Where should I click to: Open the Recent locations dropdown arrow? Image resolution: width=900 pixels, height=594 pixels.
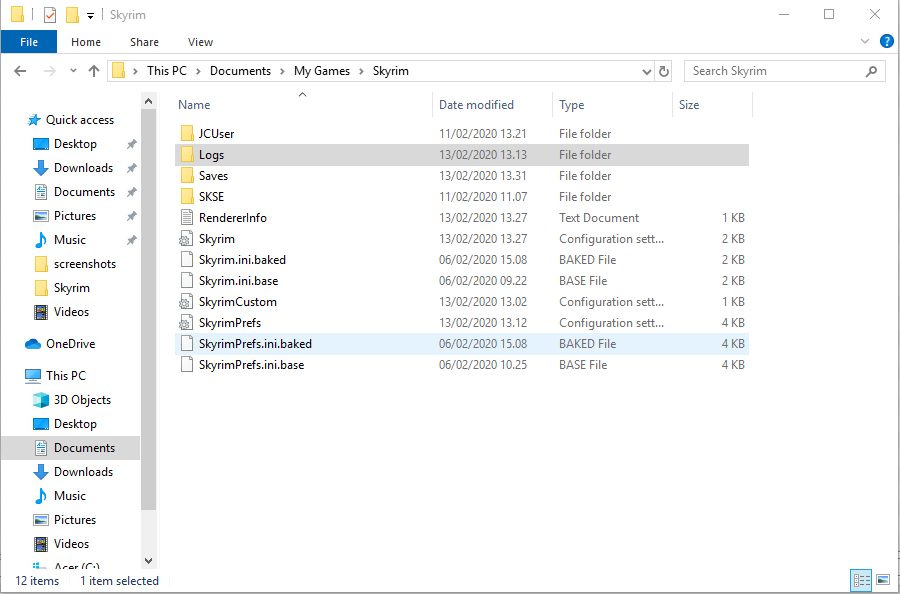point(73,71)
